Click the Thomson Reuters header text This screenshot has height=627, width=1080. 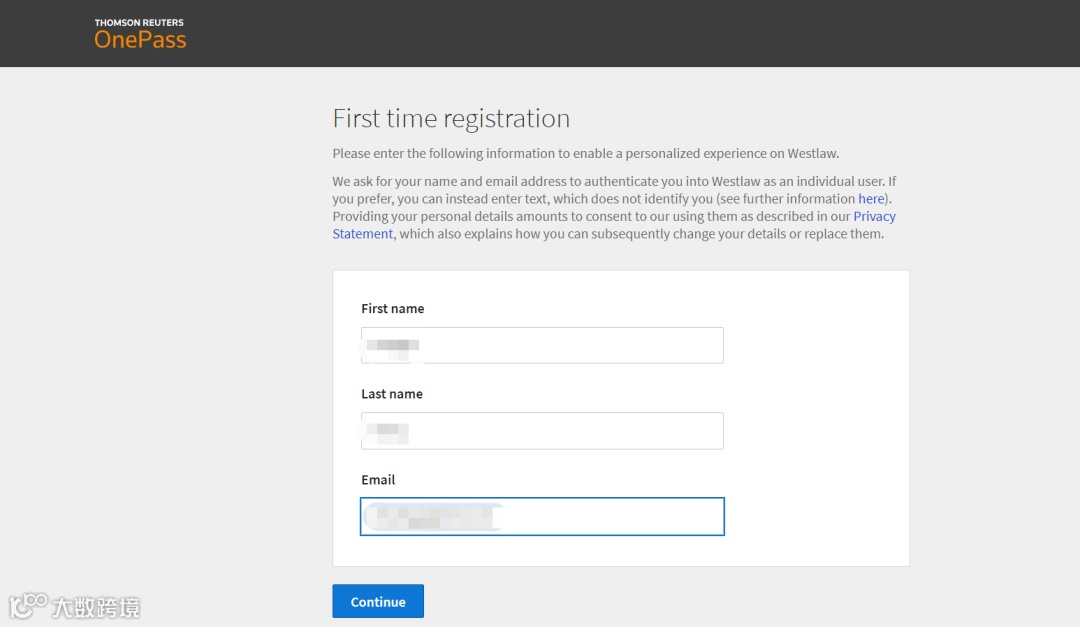(x=139, y=22)
